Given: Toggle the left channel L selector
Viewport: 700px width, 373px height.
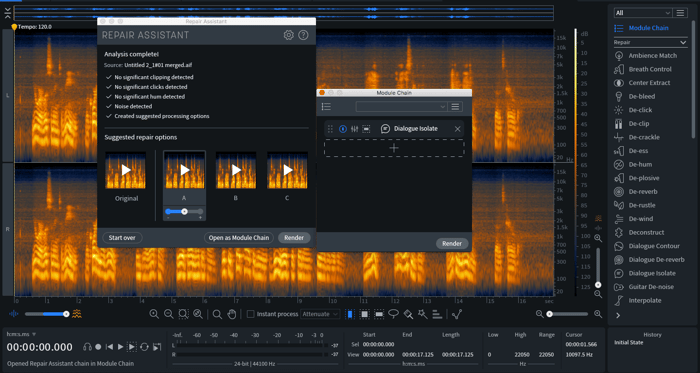Looking at the screenshot, I should (8, 96).
